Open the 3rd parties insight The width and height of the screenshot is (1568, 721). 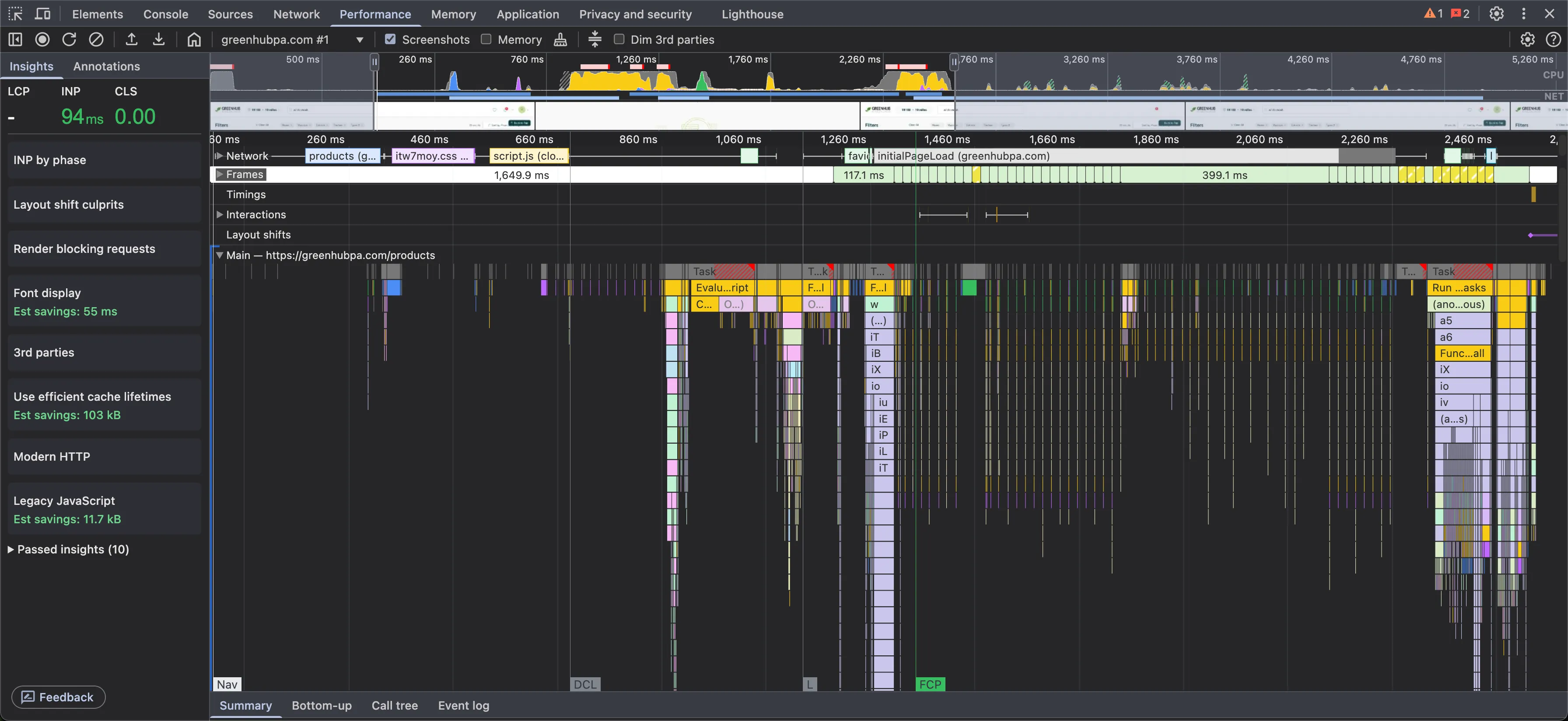(104, 353)
